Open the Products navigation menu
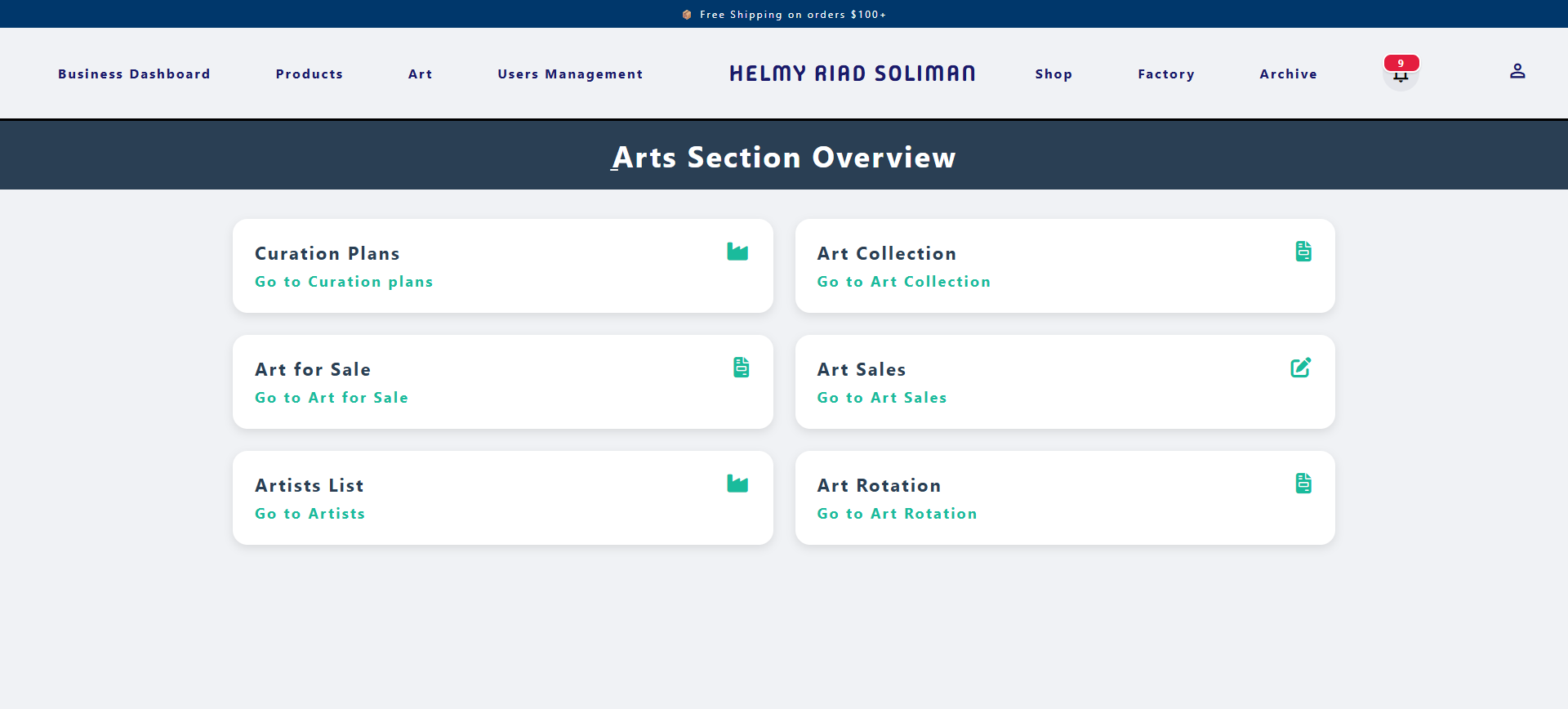Viewport: 1568px width, 709px height. (310, 74)
